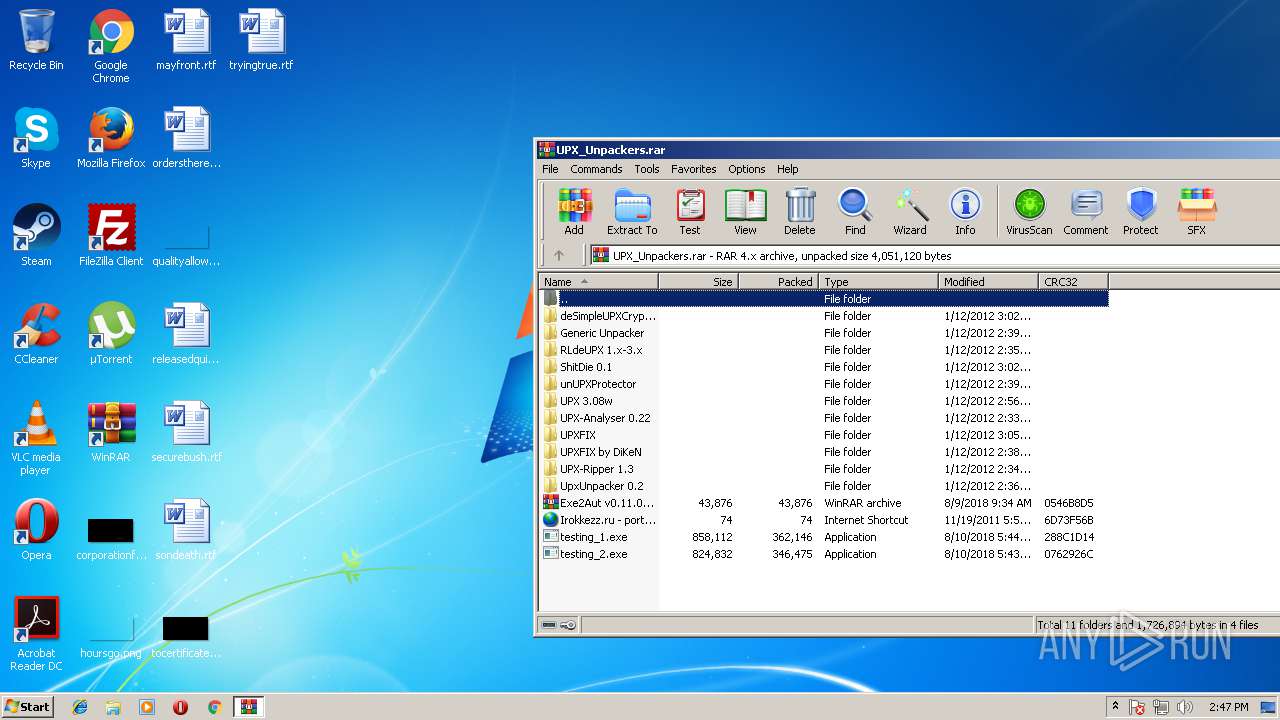This screenshot has height=720, width=1280.
Task: Click the Add toolbar icon in WinRAR
Action: point(574,212)
